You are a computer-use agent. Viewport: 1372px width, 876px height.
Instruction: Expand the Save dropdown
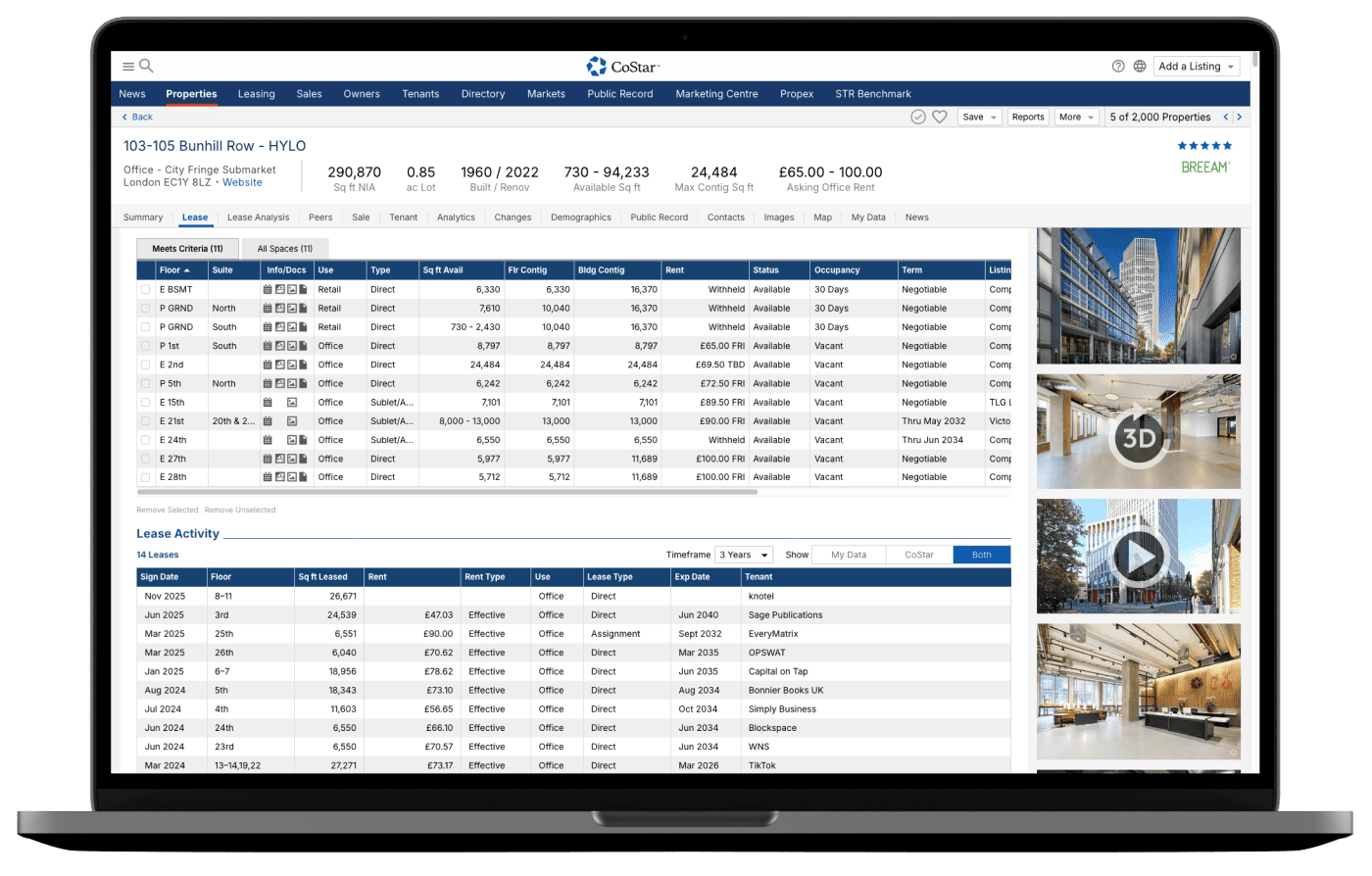tap(979, 117)
